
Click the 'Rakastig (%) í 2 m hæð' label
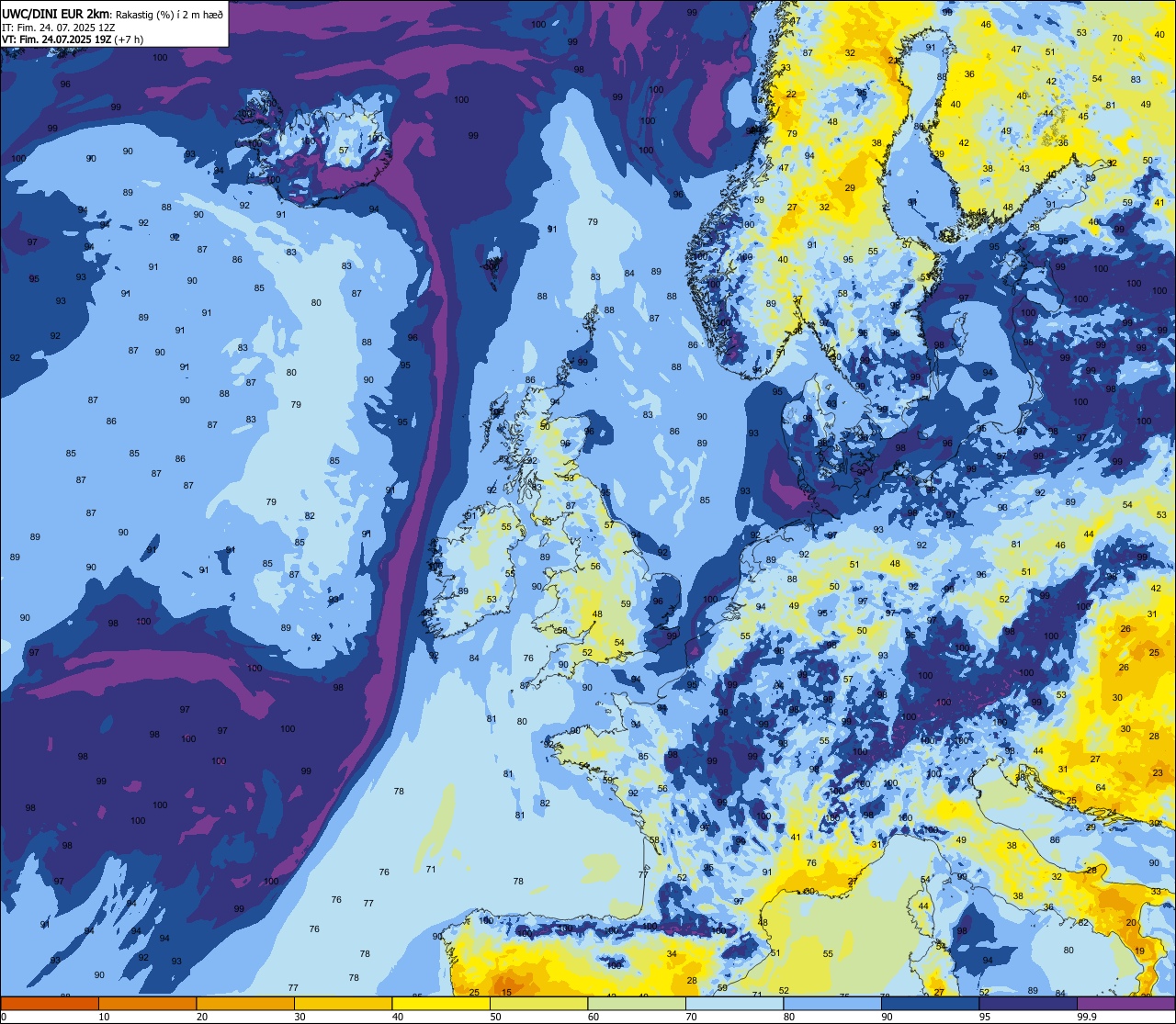point(169,14)
